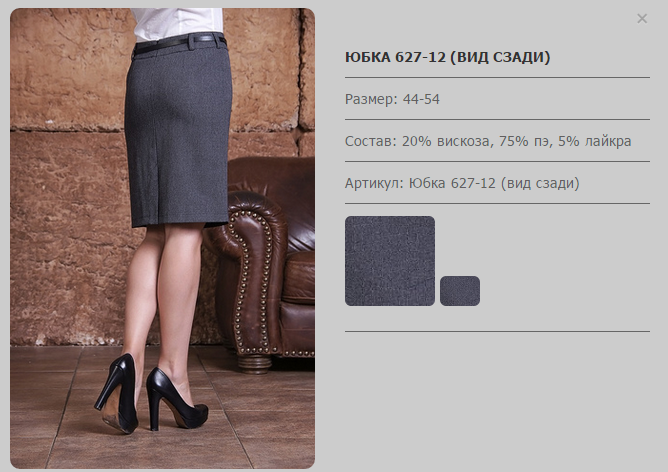Close the product popup with the X
668x472 pixels.
click(642, 18)
